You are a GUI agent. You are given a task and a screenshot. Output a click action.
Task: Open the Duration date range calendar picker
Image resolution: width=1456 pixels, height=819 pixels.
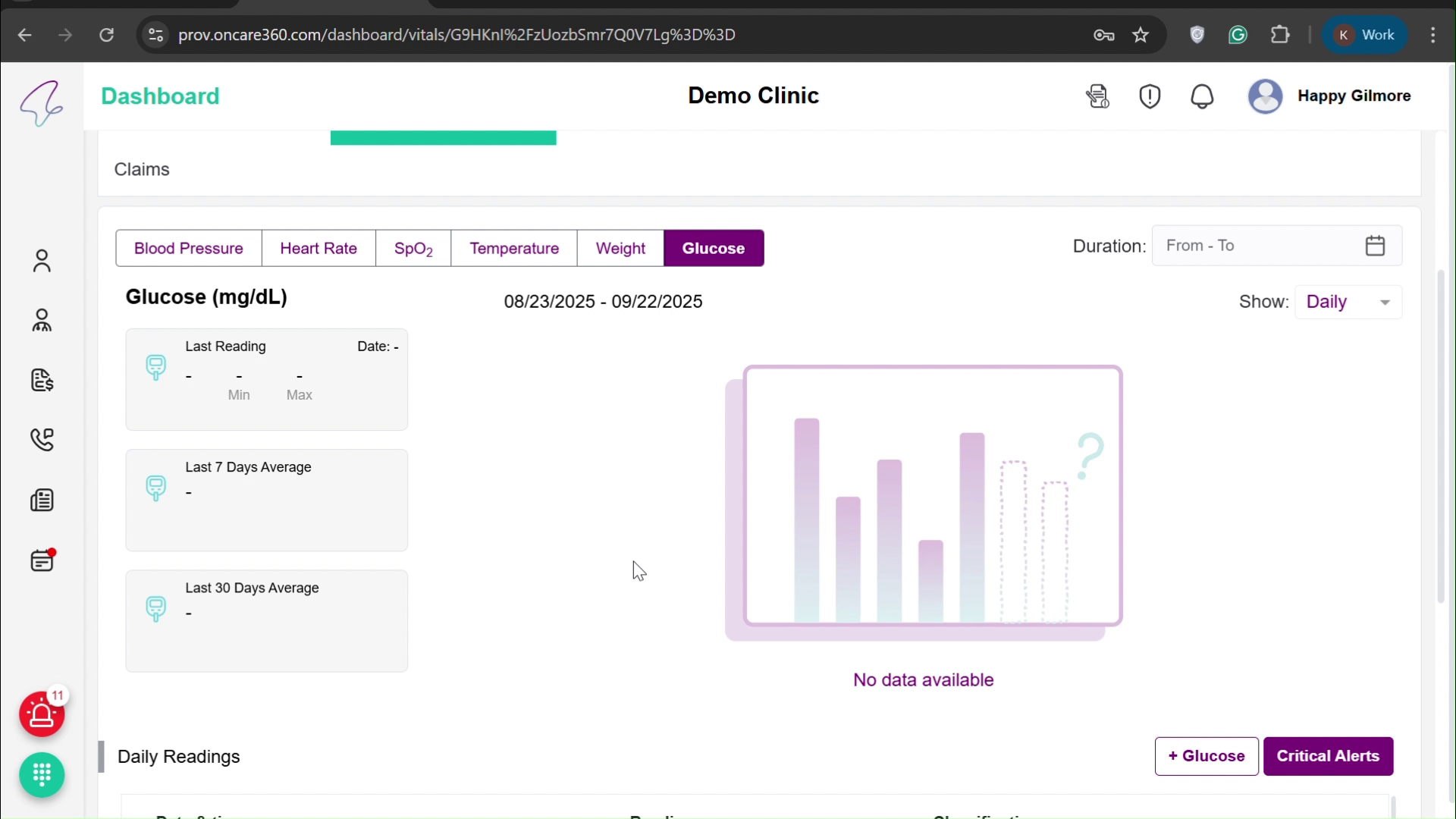click(1376, 245)
